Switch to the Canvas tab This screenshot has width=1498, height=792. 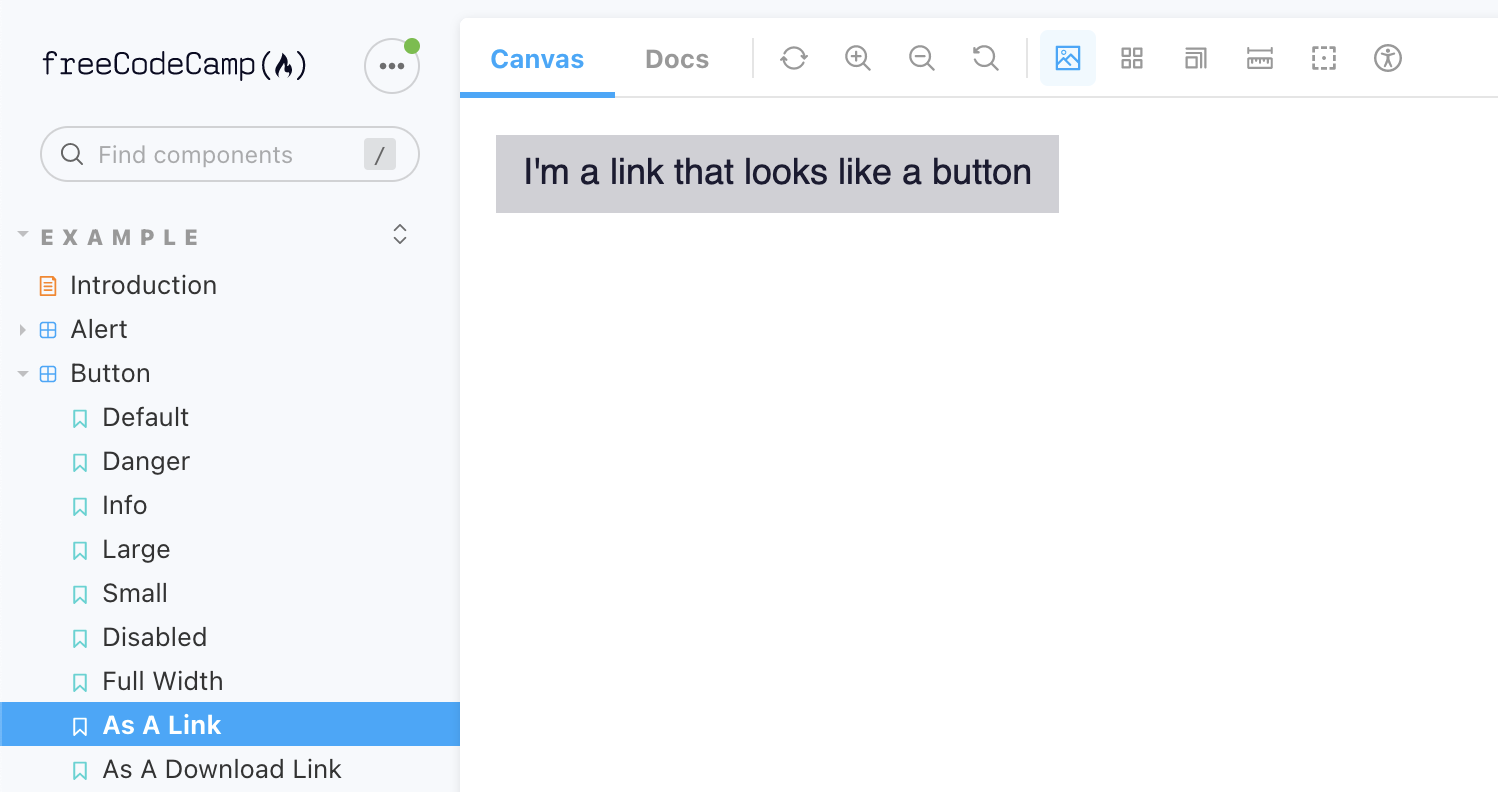coord(537,59)
